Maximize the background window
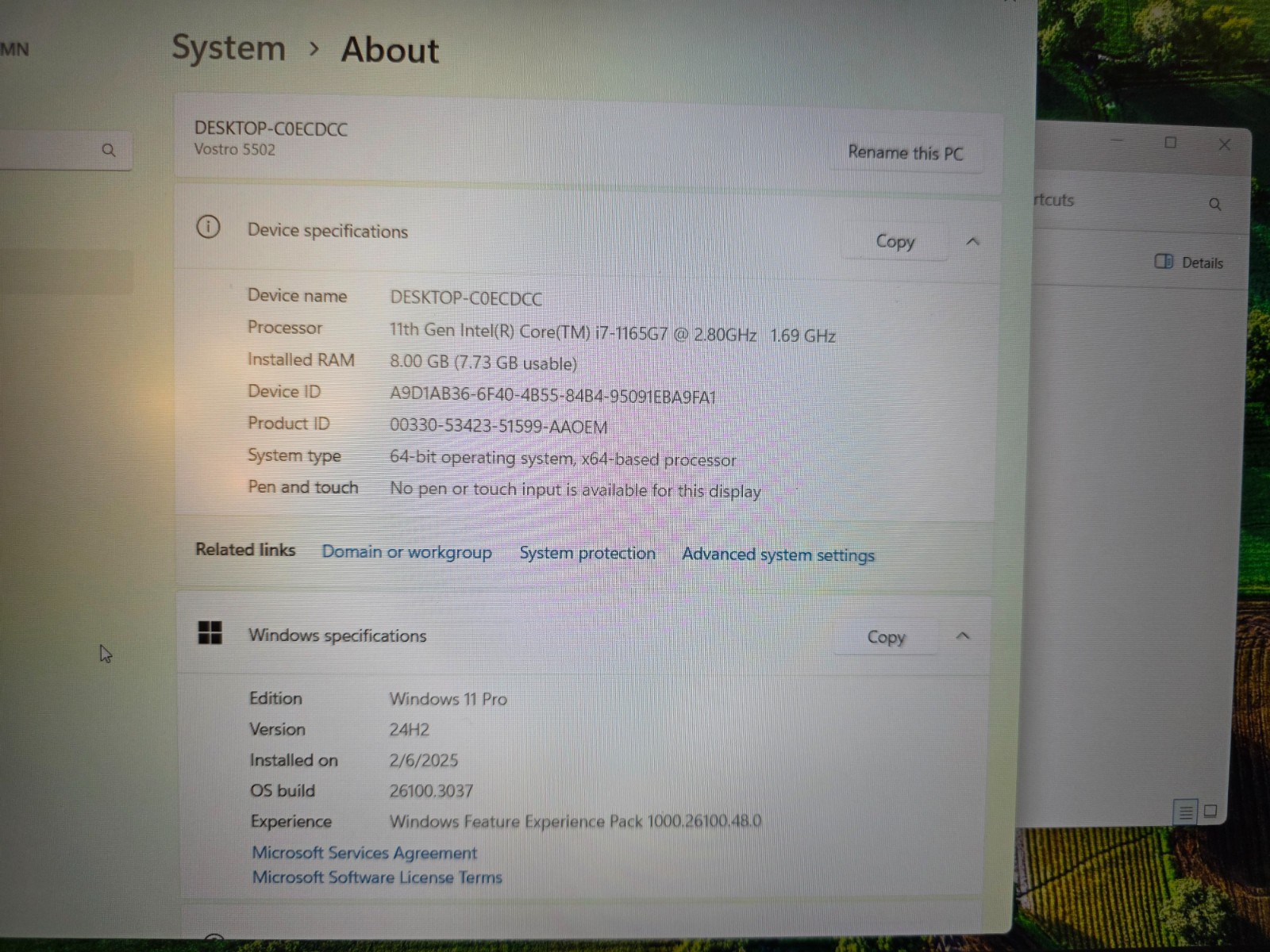The height and width of the screenshot is (952, 1270). click(x=1170, y=143)
